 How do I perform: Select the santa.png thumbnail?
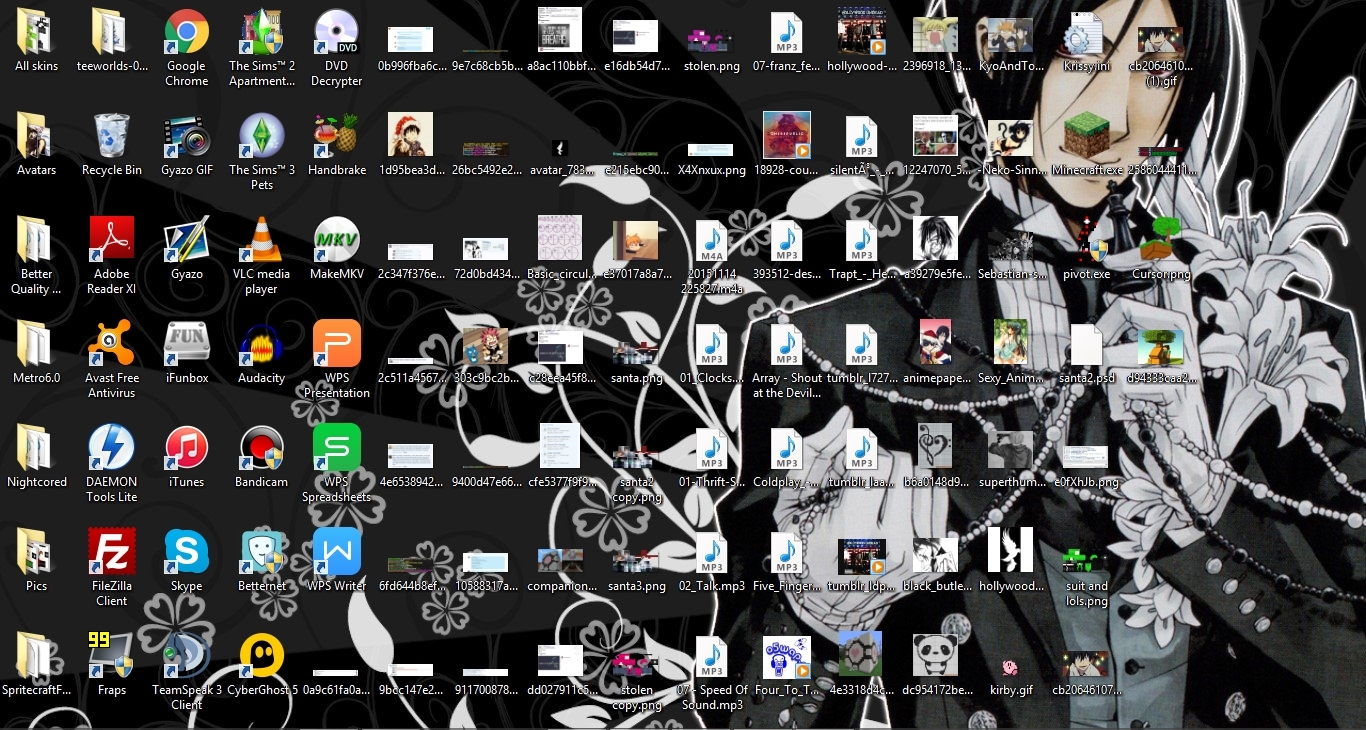[636, 353]
